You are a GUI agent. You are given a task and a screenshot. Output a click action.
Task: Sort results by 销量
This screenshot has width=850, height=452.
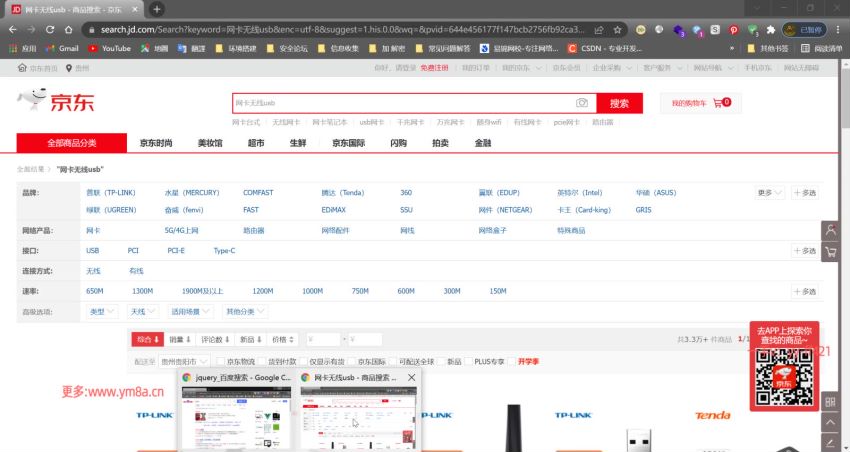tap(179, 339)
